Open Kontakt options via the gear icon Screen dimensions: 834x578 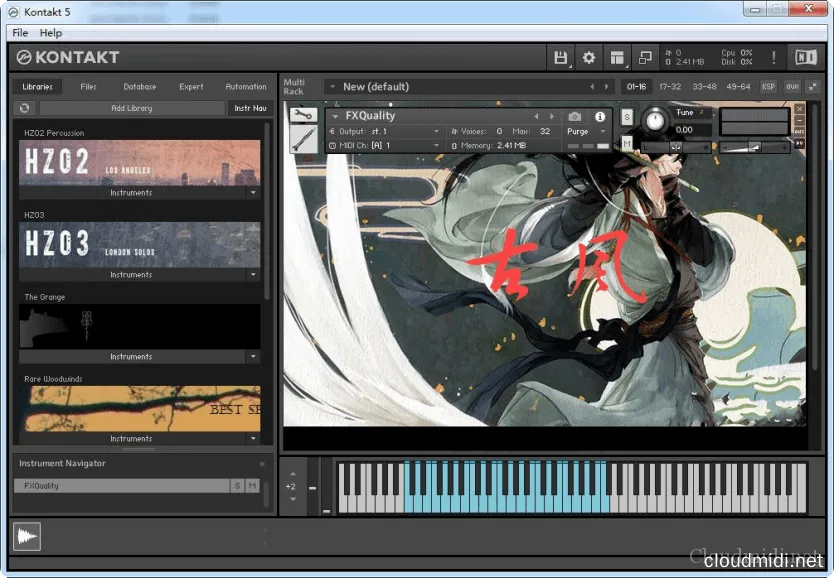tap(589, 57)
